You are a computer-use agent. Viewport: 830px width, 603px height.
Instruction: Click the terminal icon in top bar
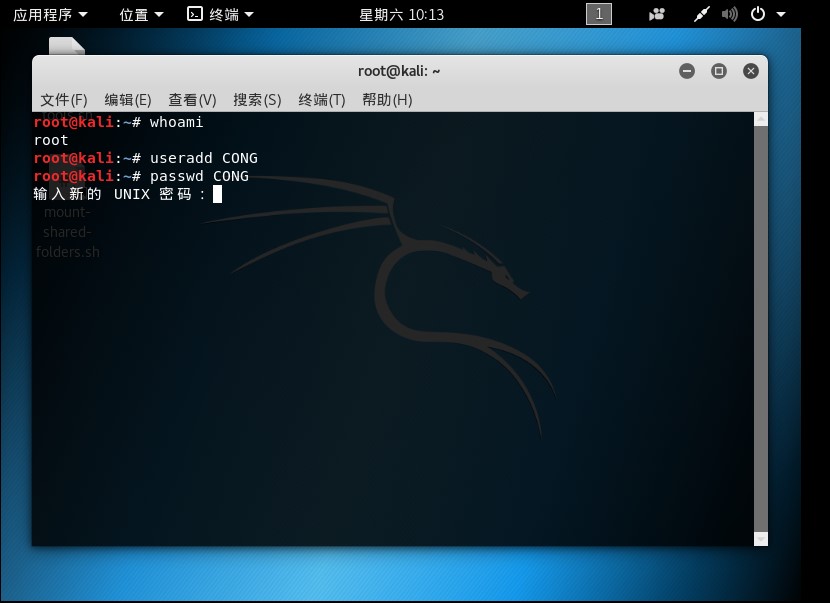[195, 14]
